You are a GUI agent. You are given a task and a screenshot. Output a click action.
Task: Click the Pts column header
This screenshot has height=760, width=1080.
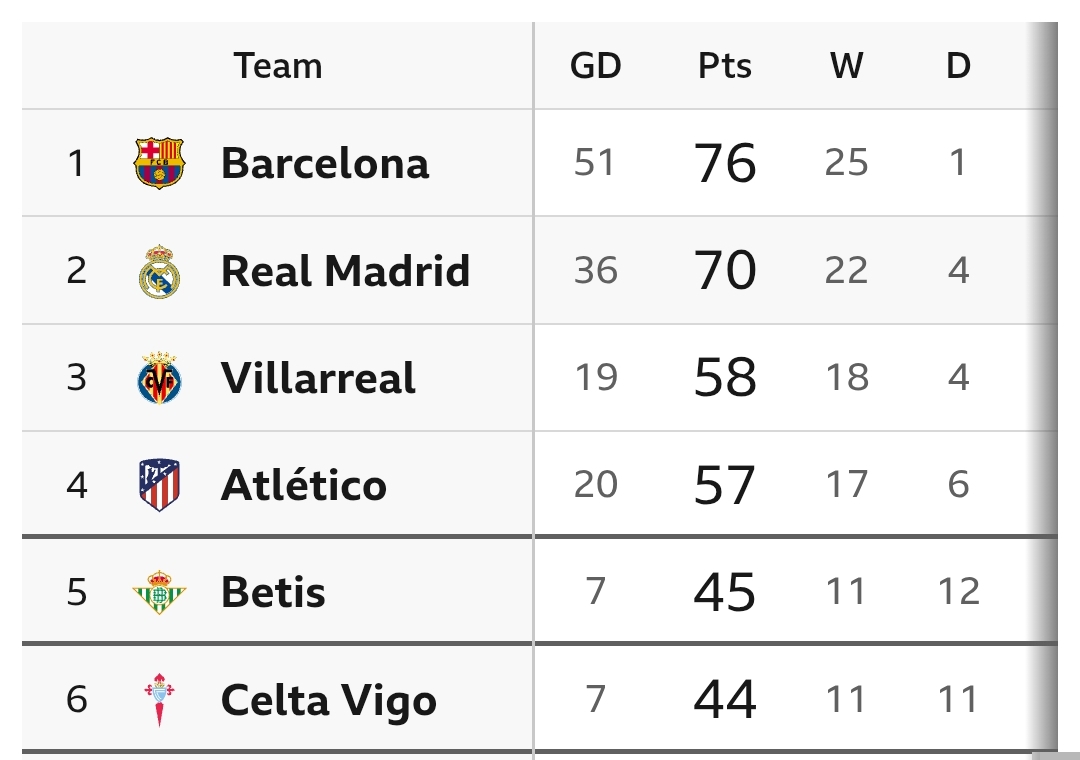click(x=725, y=66)
